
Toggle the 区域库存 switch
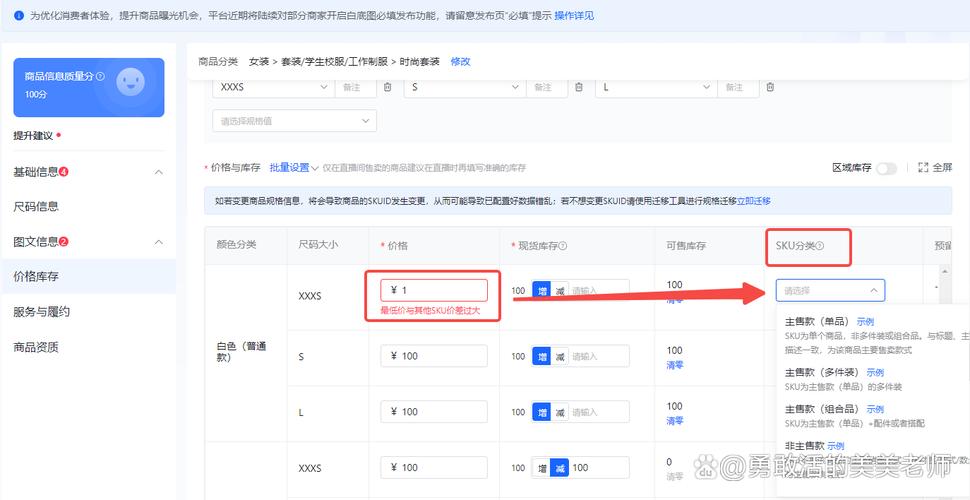pos(886,168)
